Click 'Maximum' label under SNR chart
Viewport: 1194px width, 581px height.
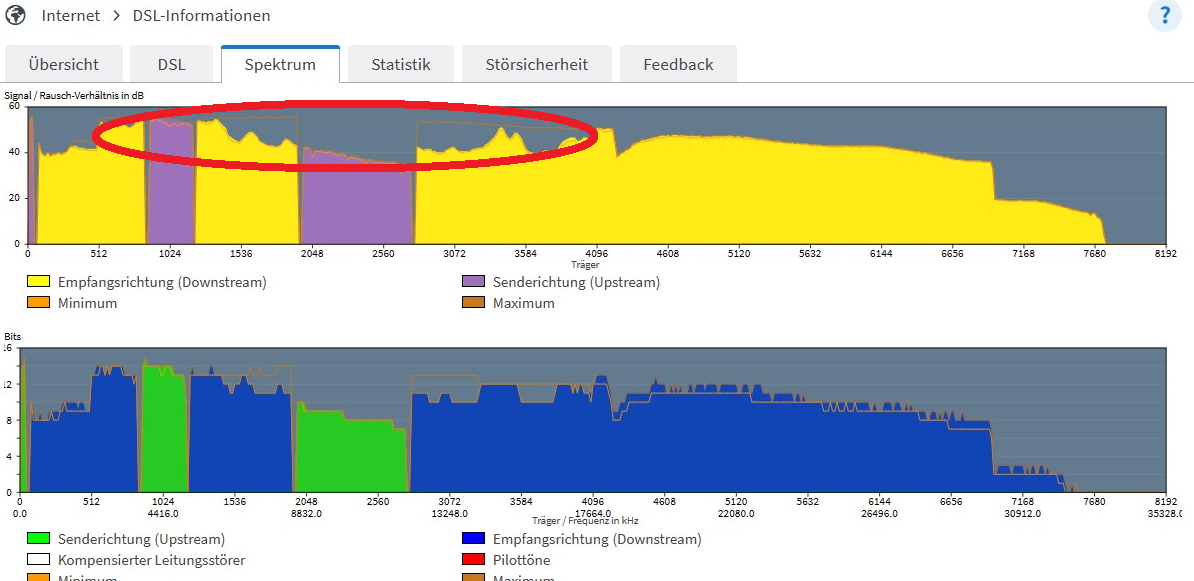click(524, 303)
